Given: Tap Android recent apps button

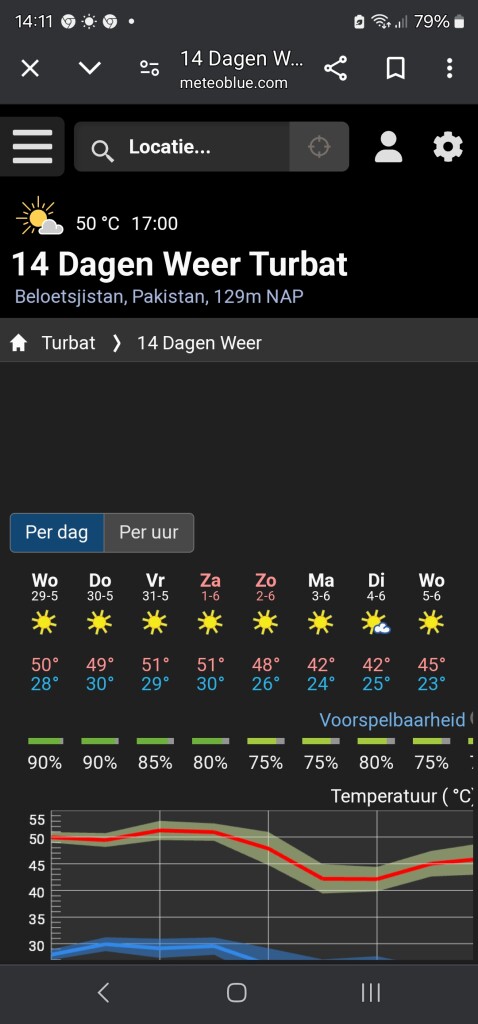Looking at the screenshot, I should click(x=371, y=993).
